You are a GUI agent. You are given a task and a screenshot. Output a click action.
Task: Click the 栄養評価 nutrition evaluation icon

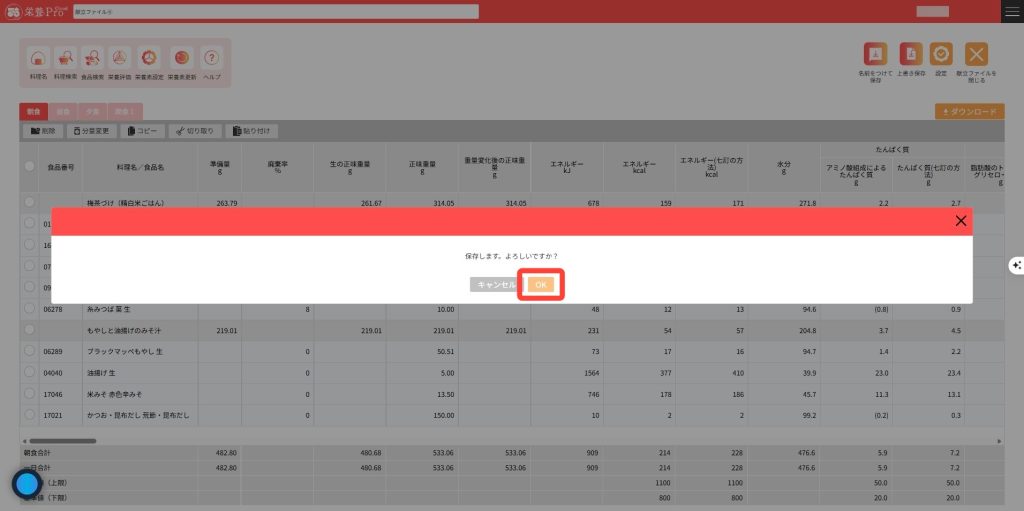click(120, 60)
